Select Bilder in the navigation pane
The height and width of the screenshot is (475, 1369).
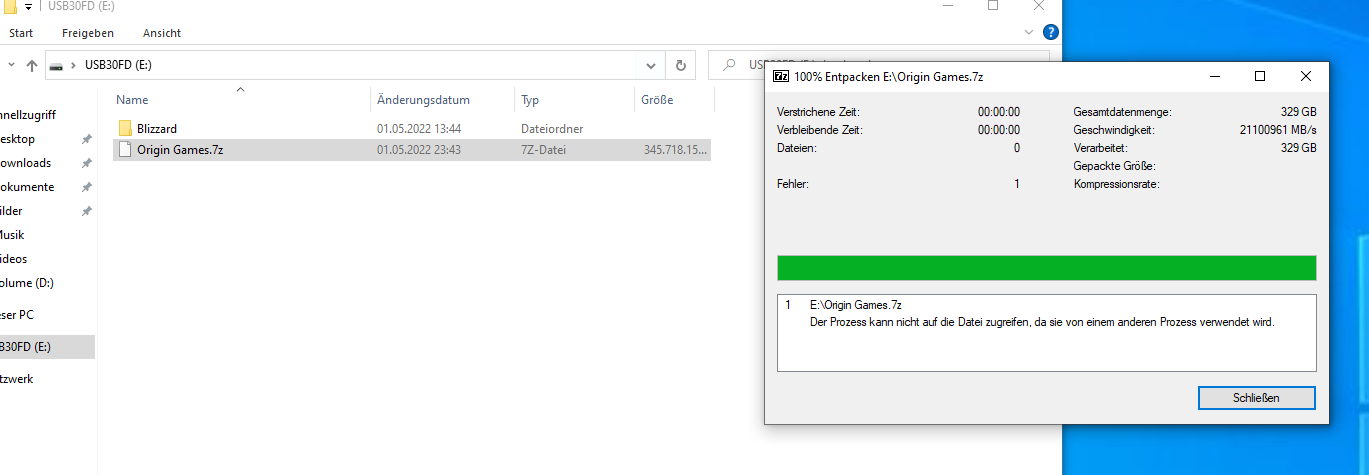[x=12, y=211]
